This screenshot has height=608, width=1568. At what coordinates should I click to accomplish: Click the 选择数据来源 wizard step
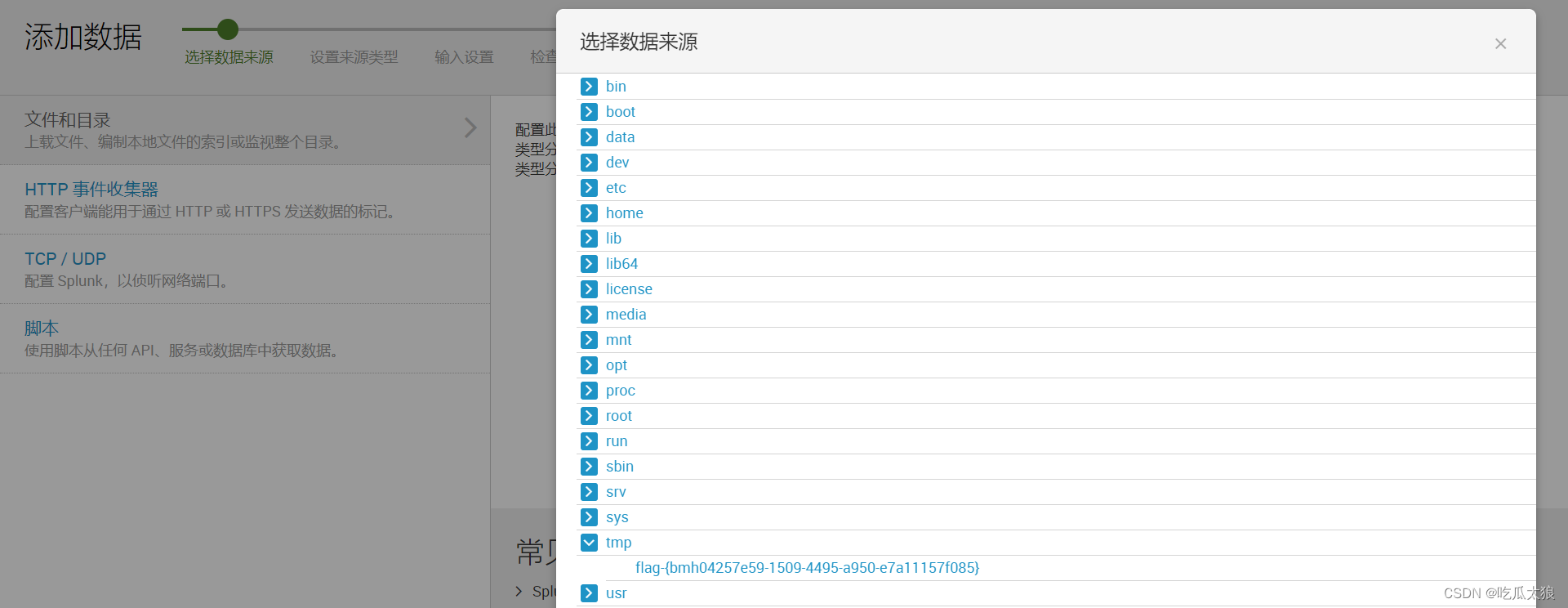(229, 57)
